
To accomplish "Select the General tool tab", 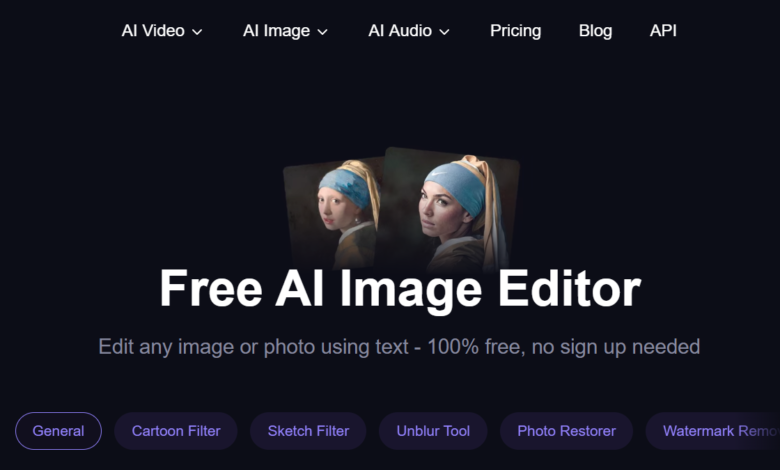I will point(58,431).
